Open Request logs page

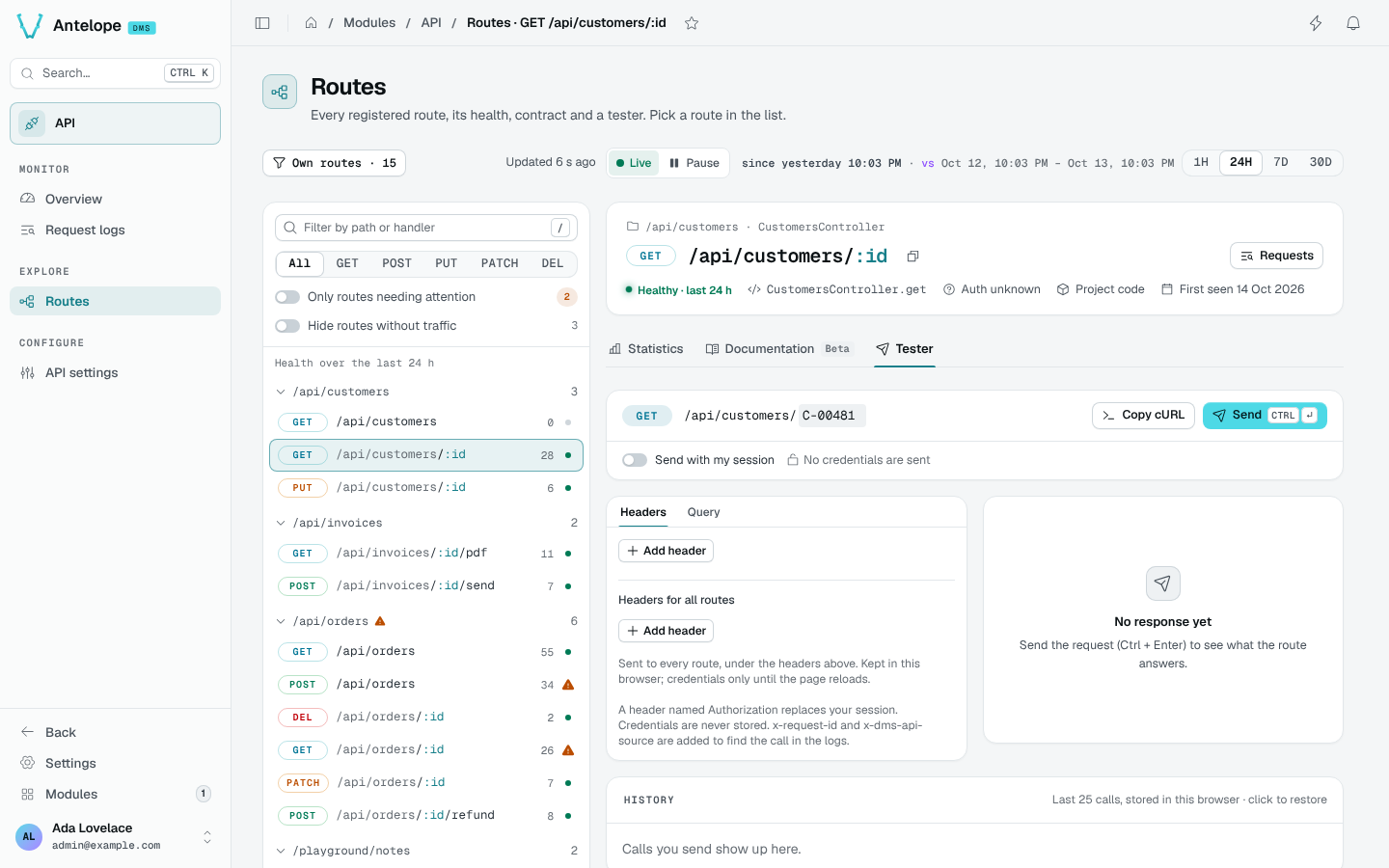[115, 230]
